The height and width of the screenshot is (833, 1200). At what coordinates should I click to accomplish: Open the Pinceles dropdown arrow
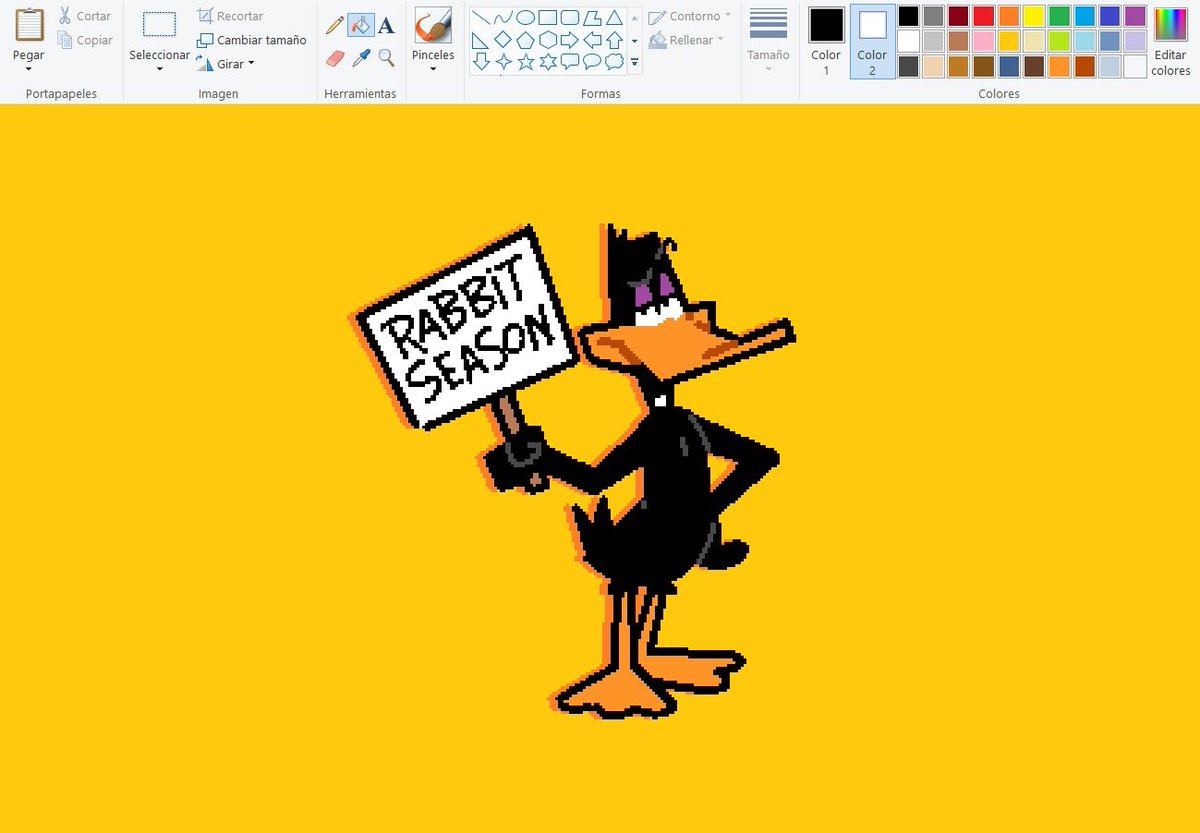pos(433,69)
